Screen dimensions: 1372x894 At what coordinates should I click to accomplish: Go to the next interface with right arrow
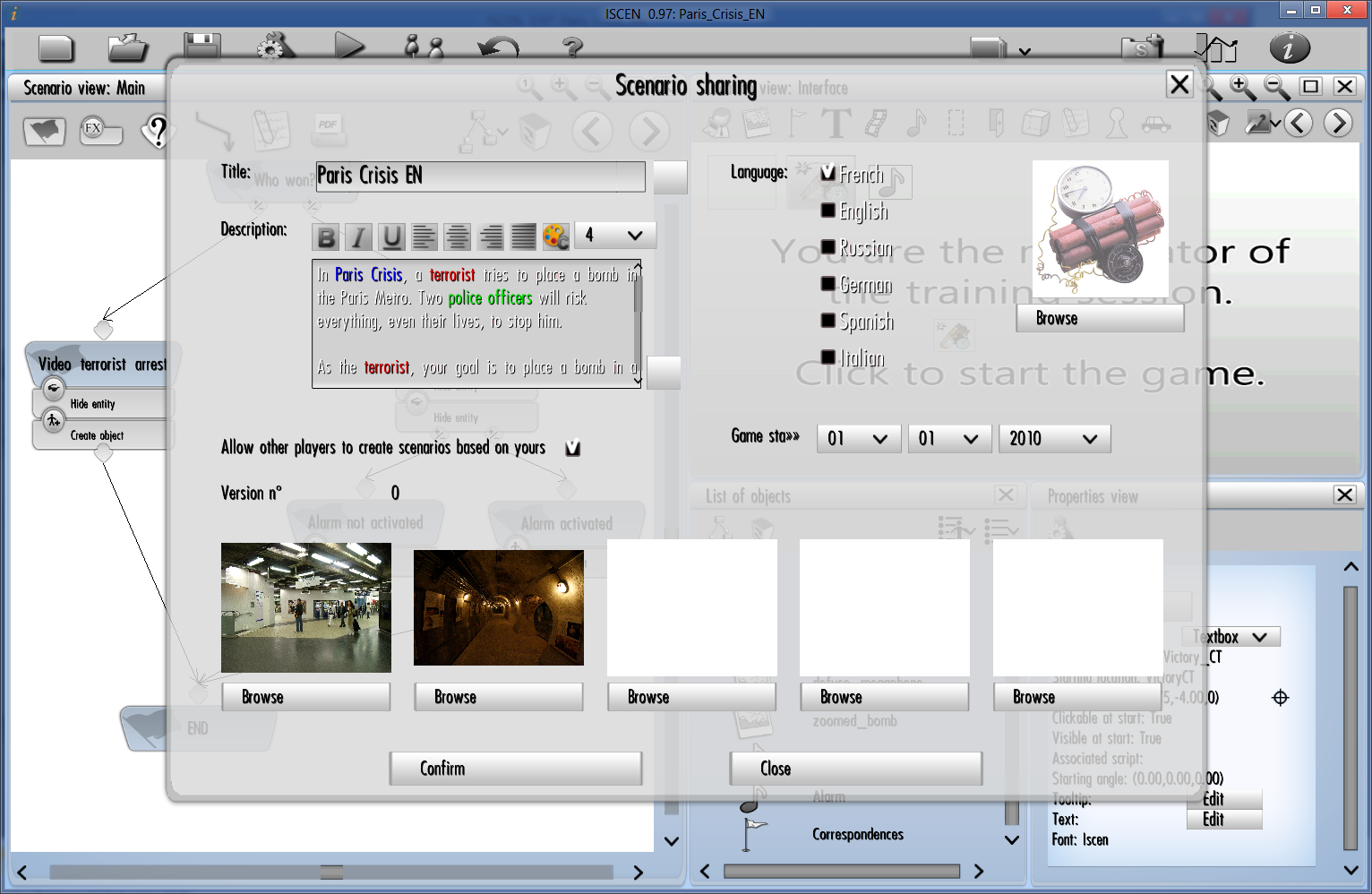[1338, 123]
